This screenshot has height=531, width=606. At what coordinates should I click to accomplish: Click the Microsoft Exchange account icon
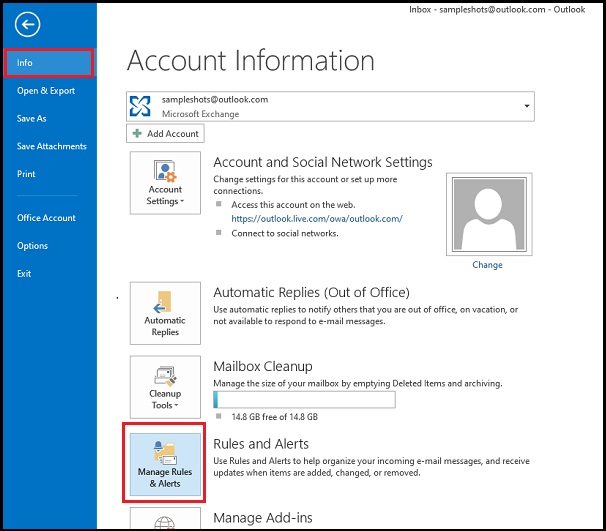pos(140,106)
